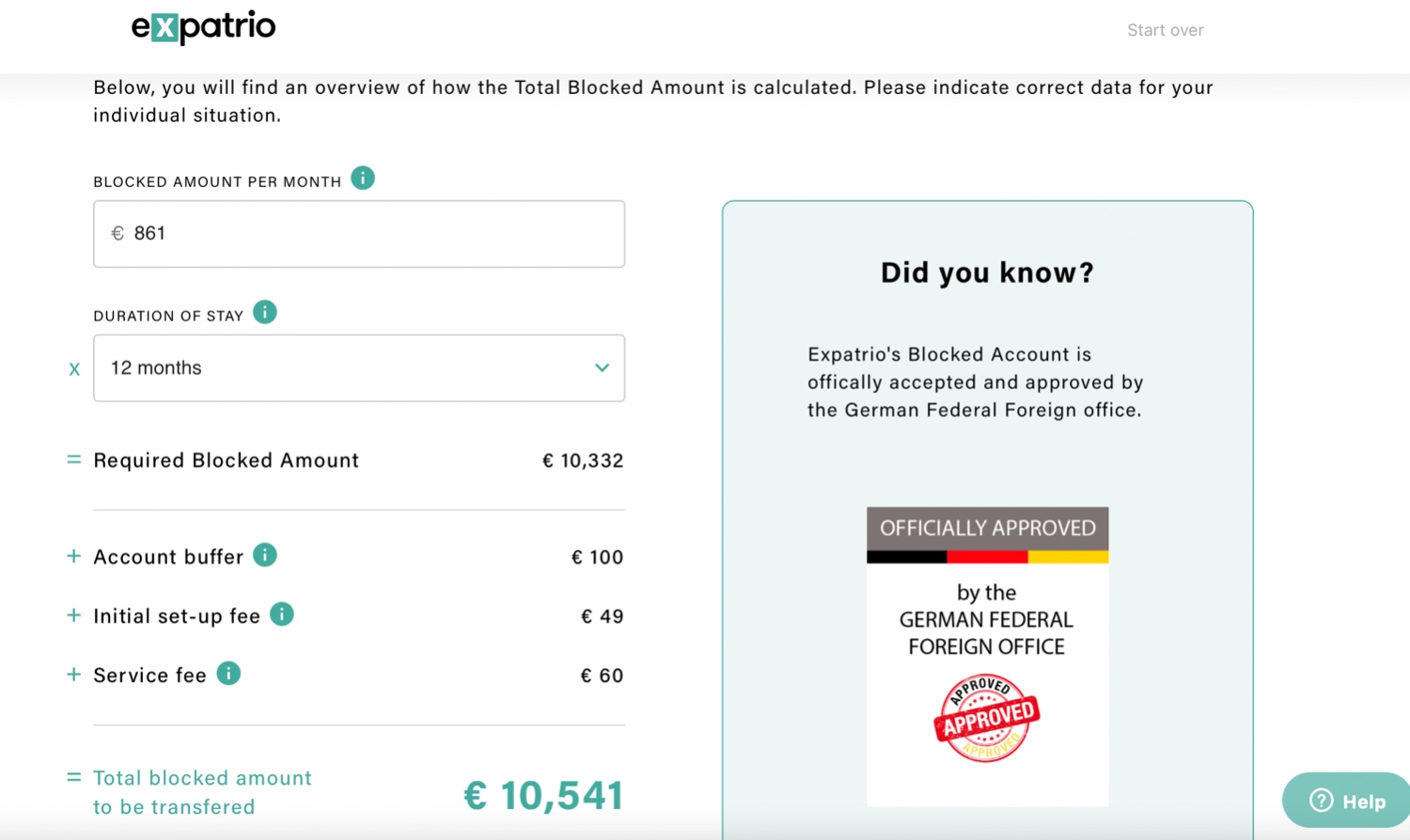Click the question mark icon in Help
1410x840 pixels.
[x=1322, y=801]
